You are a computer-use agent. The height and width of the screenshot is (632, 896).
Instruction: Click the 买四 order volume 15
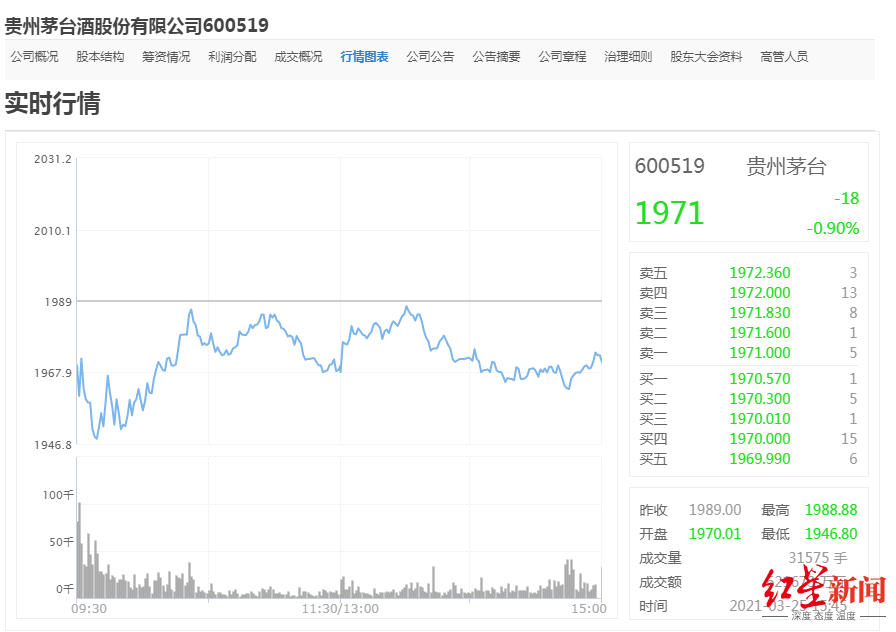tap(849, 439)
